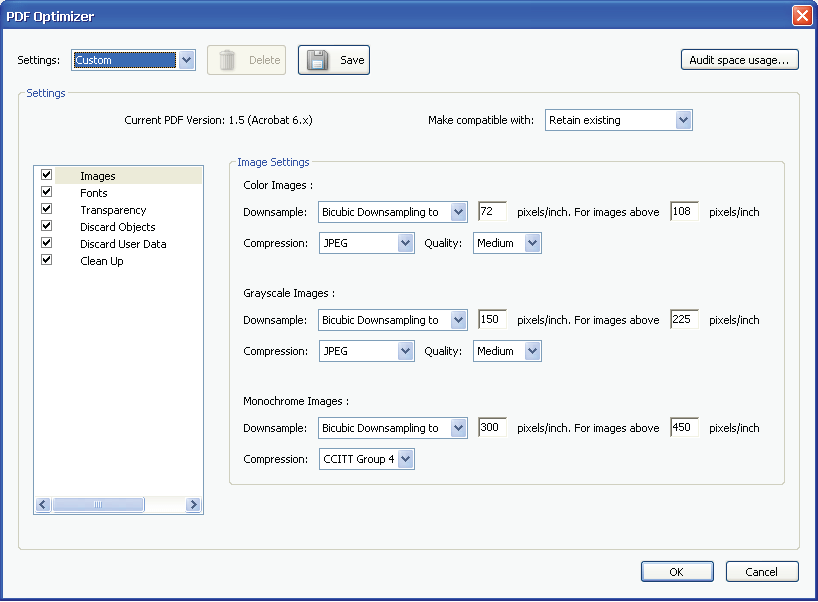The image size is (818, 602).
Task: Click Color Images downsample 72 field
Action: pyautogui.click(x=492, y=212)
